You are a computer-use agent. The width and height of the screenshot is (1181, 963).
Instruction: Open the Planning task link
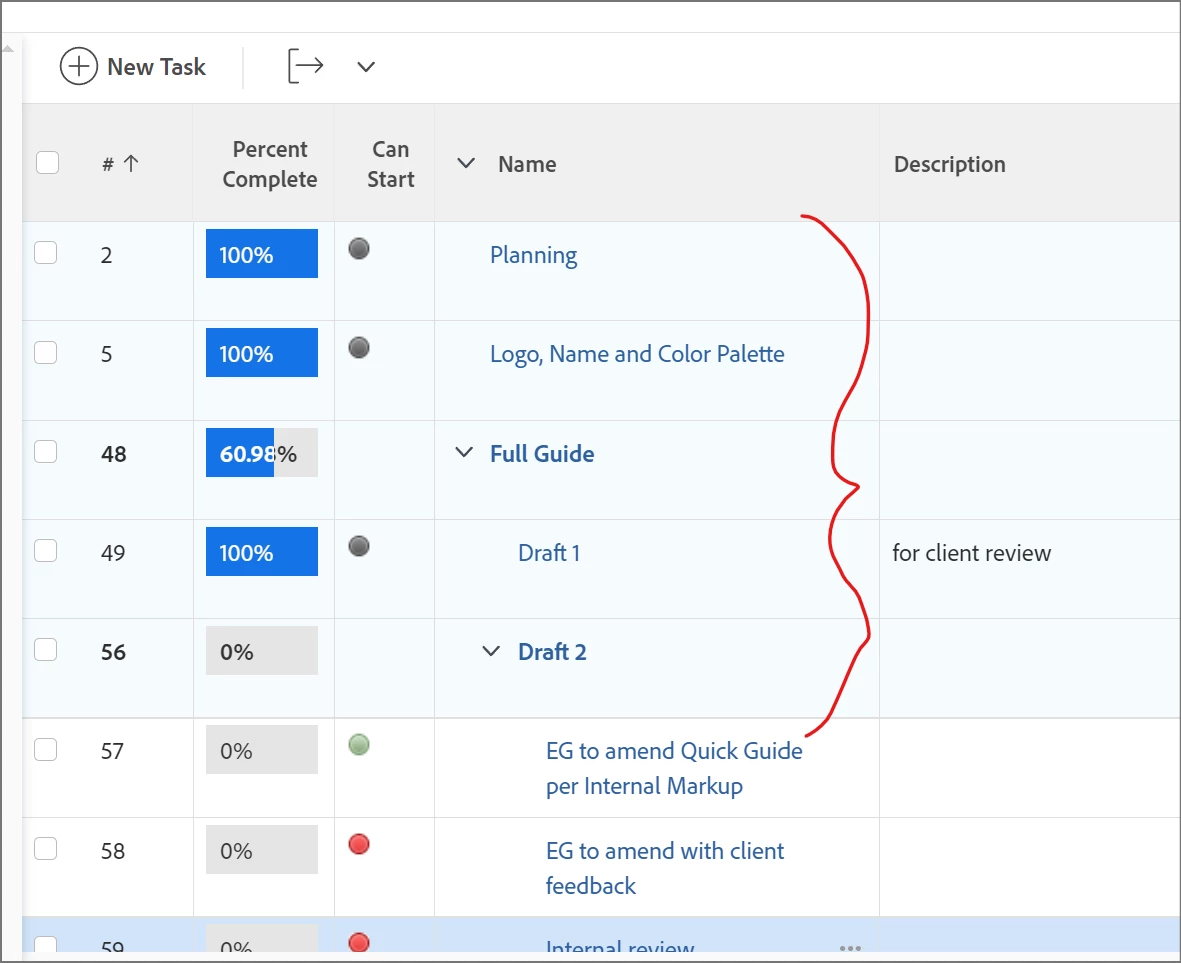[x=533, y=255]
